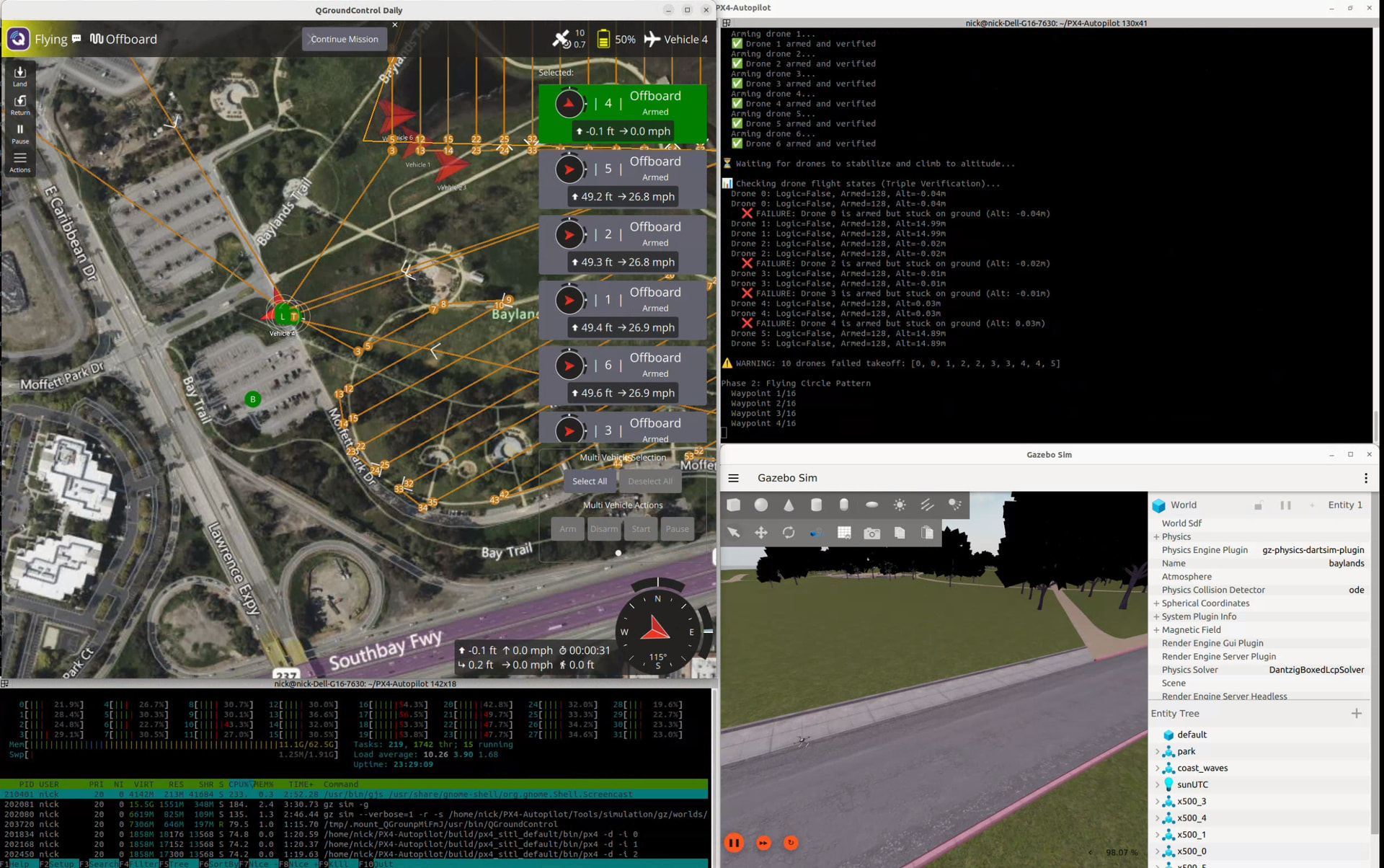Expand the x500_3 entity tree node
Image resolution: width=1384 pixels, height=868 pixels.
[1157, 802]
